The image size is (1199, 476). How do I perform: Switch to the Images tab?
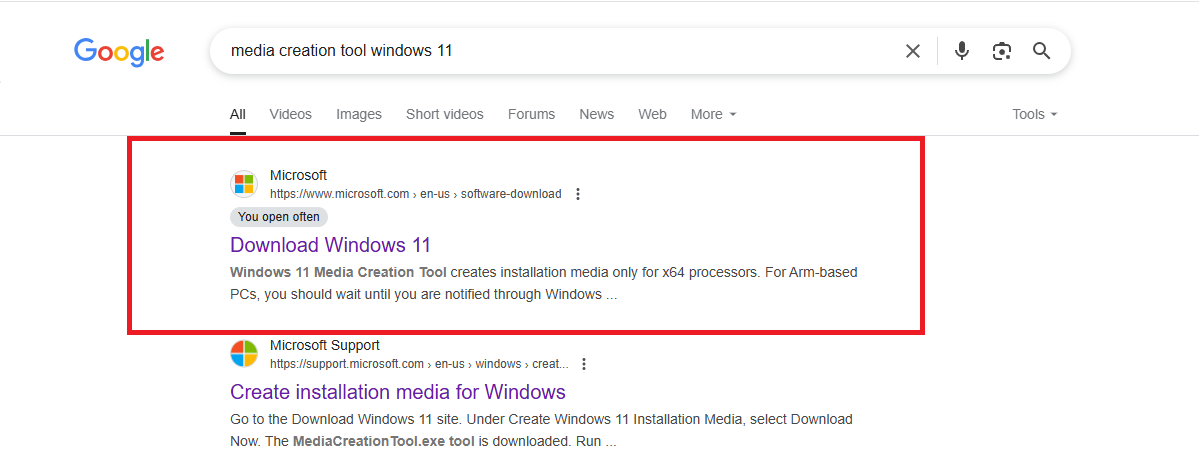pos(359,114)
